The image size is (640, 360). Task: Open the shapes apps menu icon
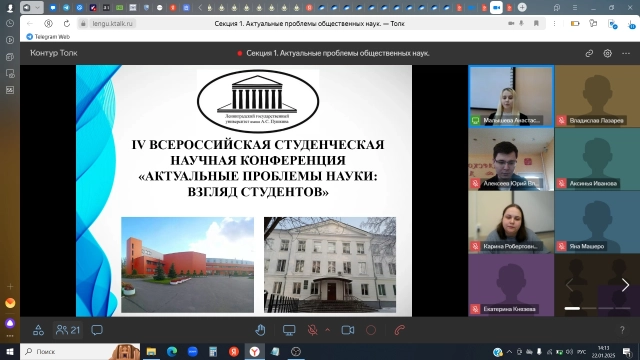[x=38, y=330]
